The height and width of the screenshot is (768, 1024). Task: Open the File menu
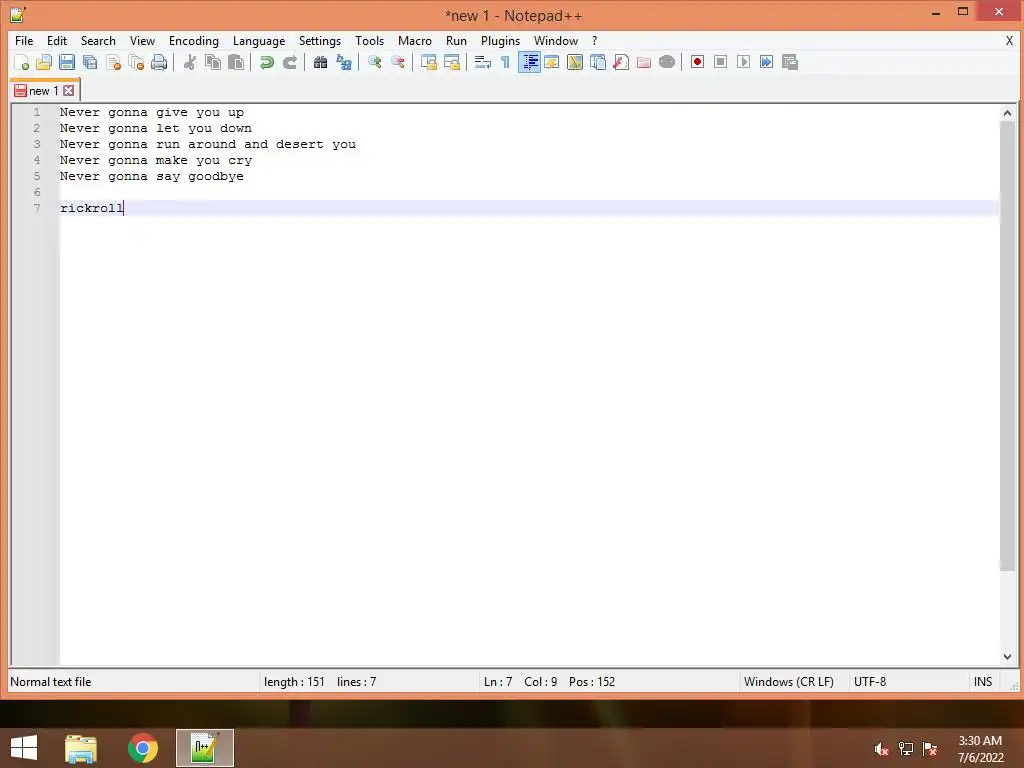click(24, 40)
